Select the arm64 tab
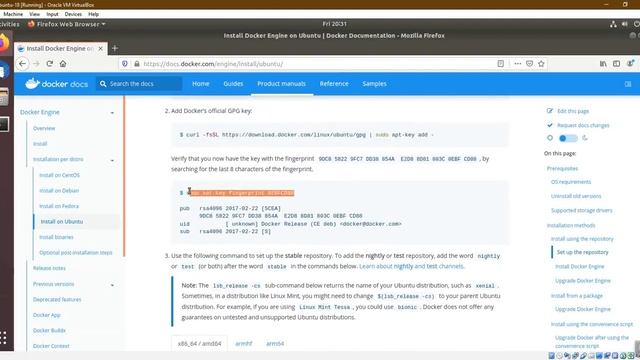The width and height of the screenshot is (640, 360). pyautogui.click(x=275, y=344)
